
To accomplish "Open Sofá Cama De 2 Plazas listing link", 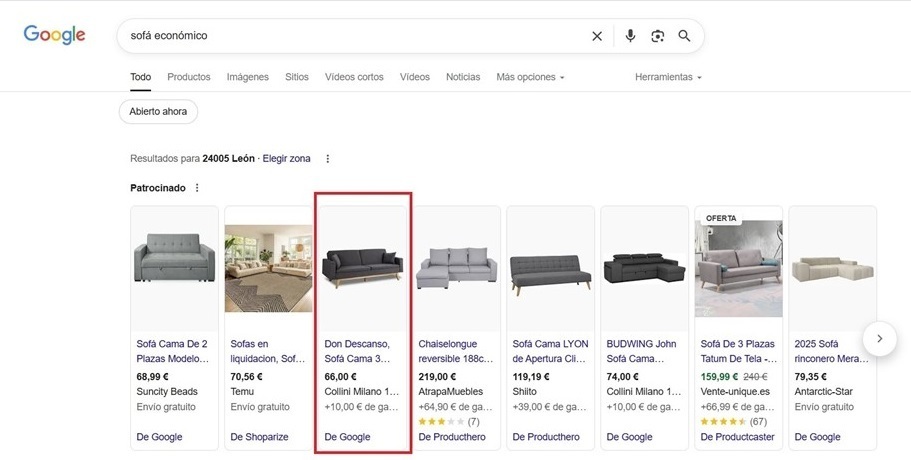I will tap(173, 350).
